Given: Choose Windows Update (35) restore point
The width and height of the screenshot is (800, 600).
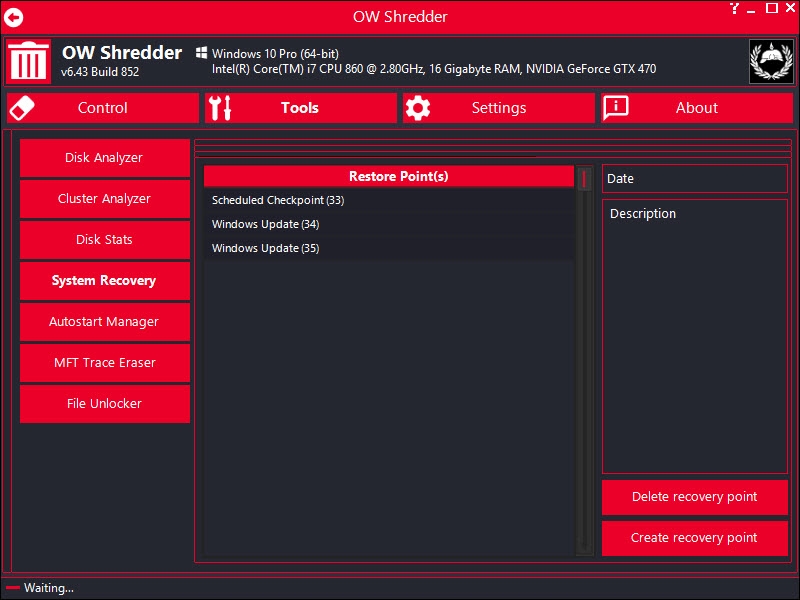Looking at the screenshot, I should 389,248.
